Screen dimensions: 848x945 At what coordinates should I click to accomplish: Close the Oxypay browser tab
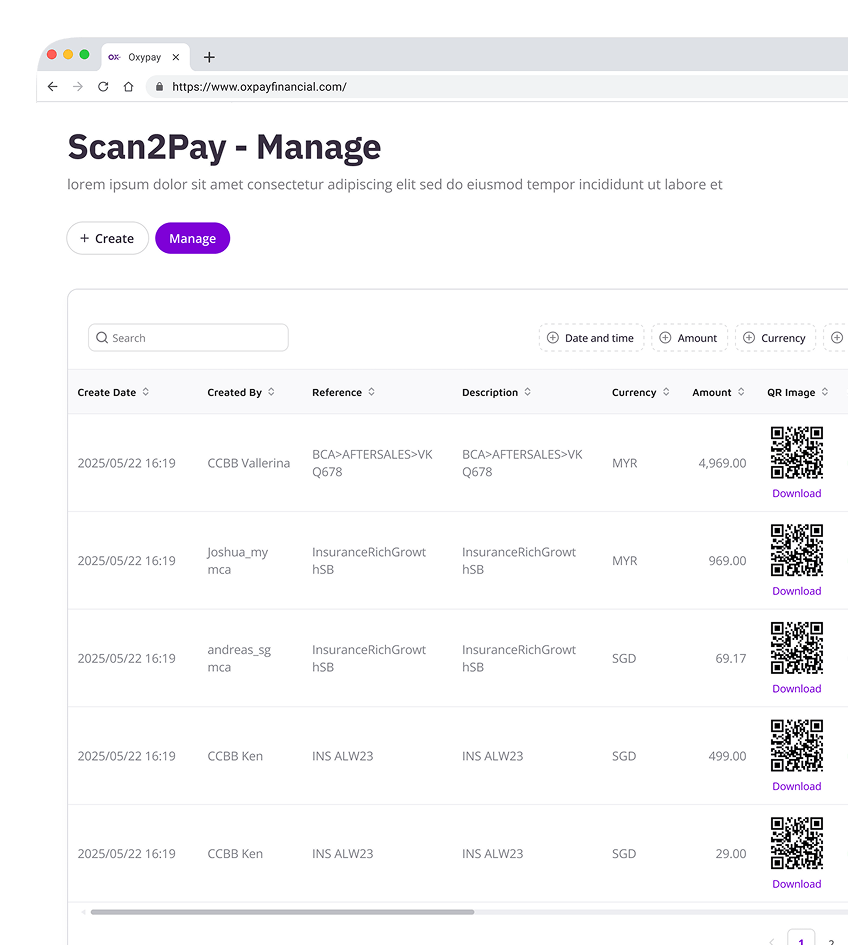176,57
